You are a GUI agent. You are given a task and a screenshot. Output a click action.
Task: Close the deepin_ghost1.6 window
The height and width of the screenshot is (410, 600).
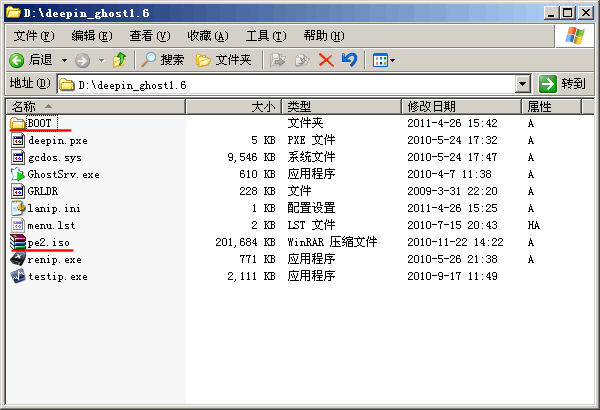(x=585, y=13)
